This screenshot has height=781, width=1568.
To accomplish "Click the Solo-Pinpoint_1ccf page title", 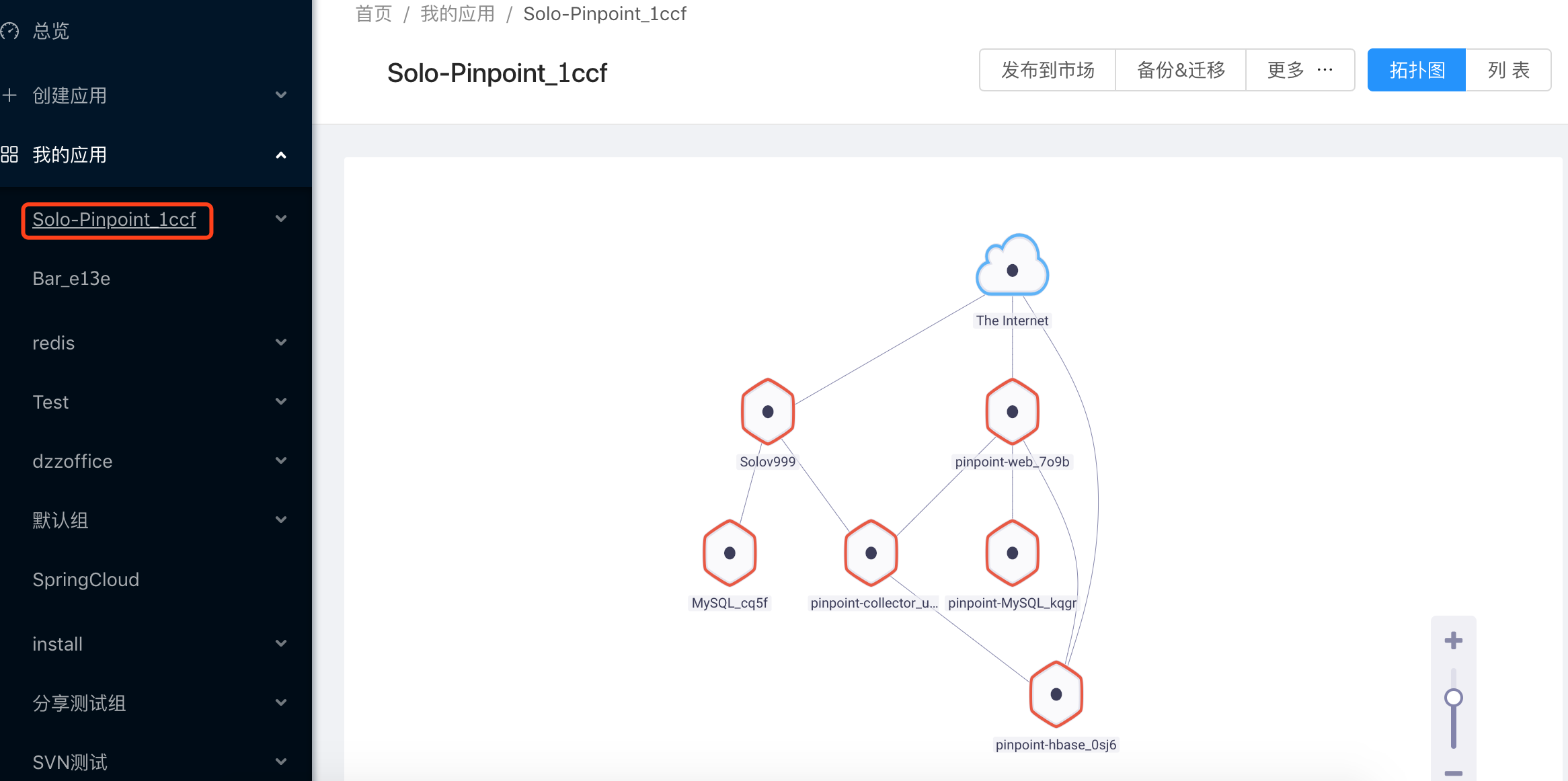I will coord(497,73).
